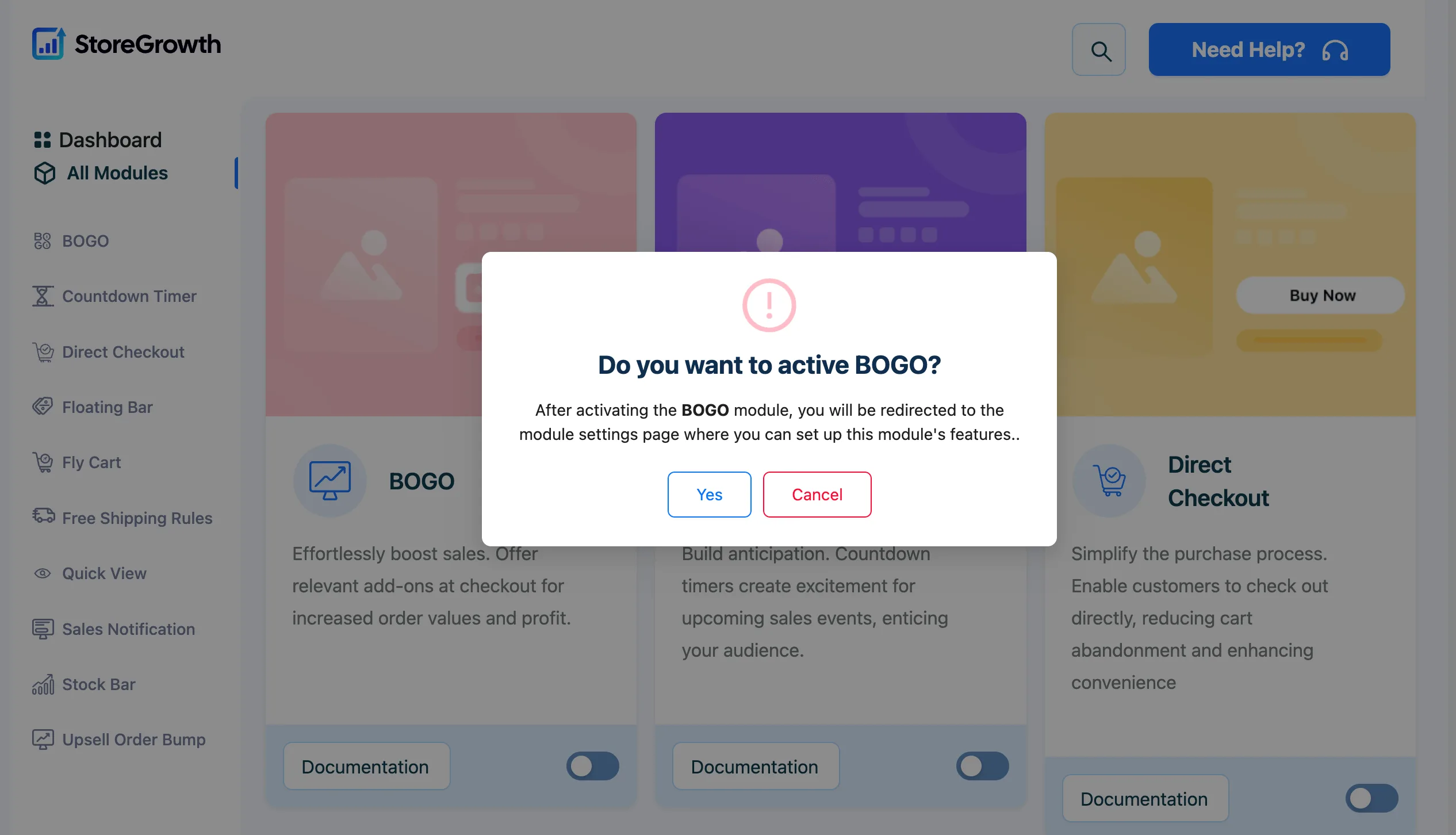1456x835 pixels.
Task: Click the Stock Bar chart icon
Action: [43, 684]
